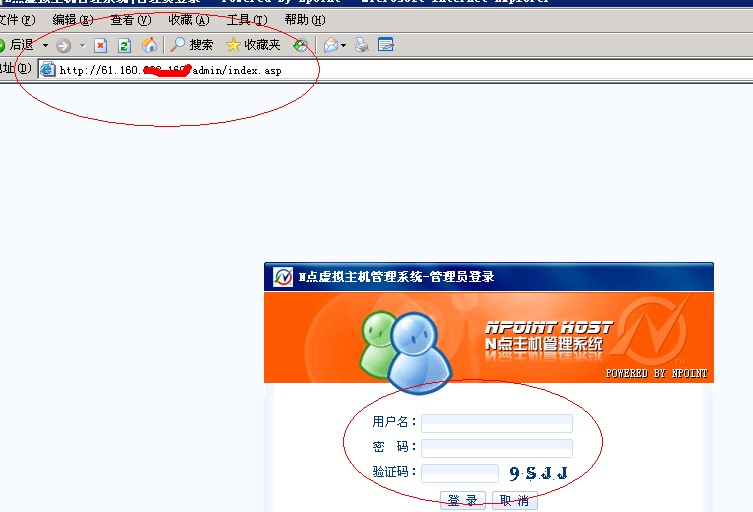Click the IE page icon in address bar

(x=48, y=70)
